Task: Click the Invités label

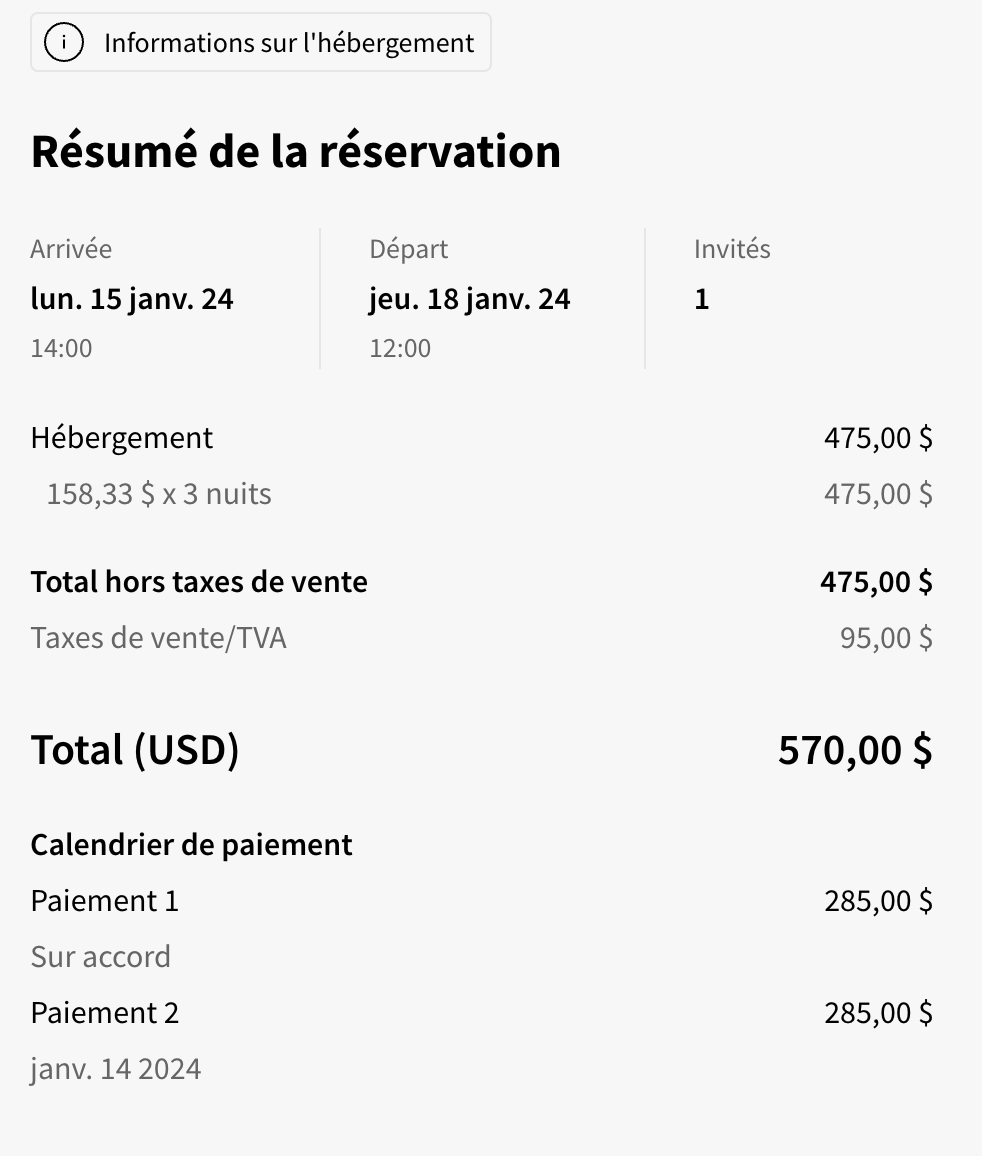Action: pyautogui.click(x=732, y=249)
